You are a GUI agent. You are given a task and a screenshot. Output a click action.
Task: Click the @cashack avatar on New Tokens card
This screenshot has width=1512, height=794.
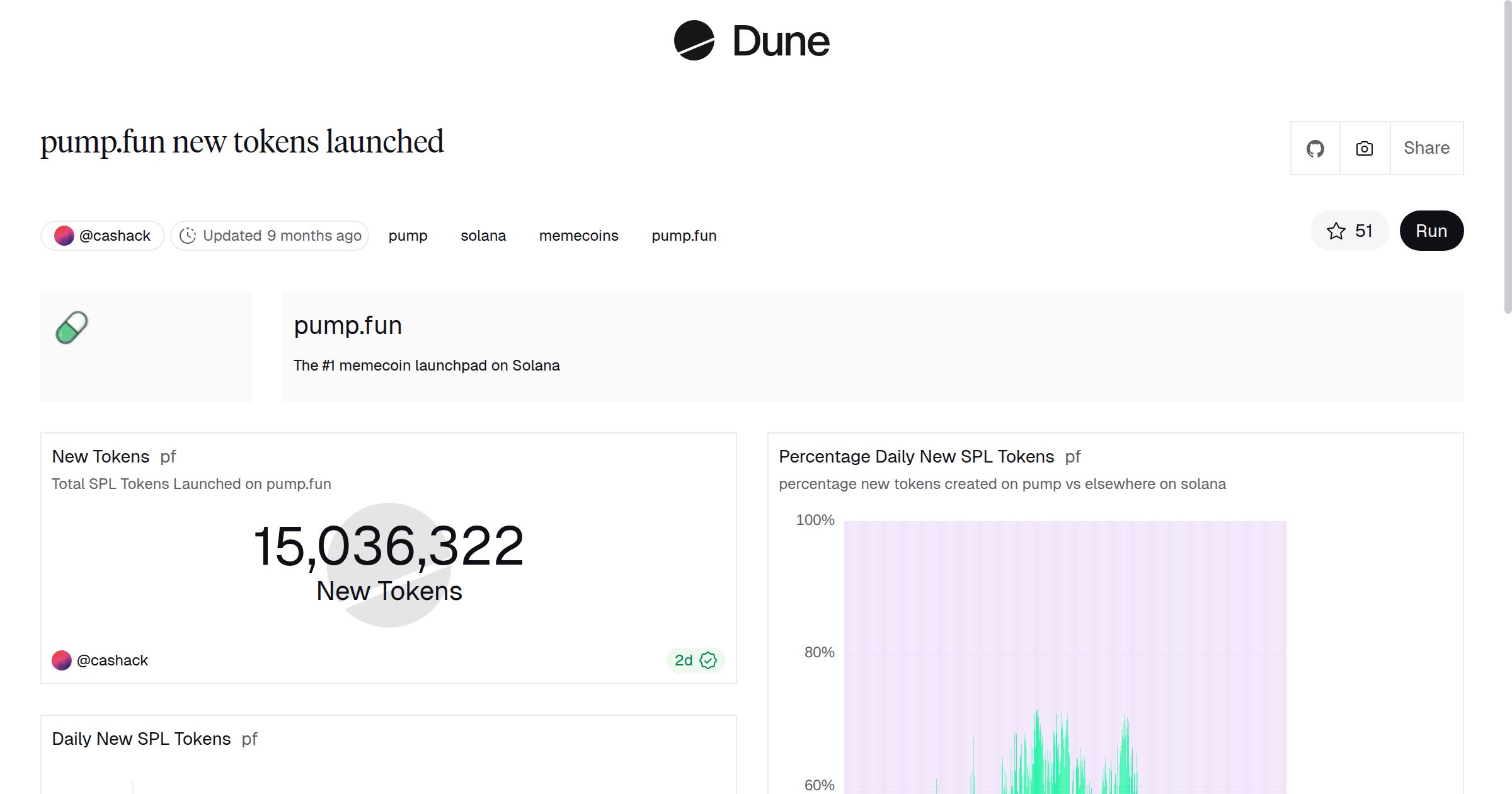(x=62, y=660)
